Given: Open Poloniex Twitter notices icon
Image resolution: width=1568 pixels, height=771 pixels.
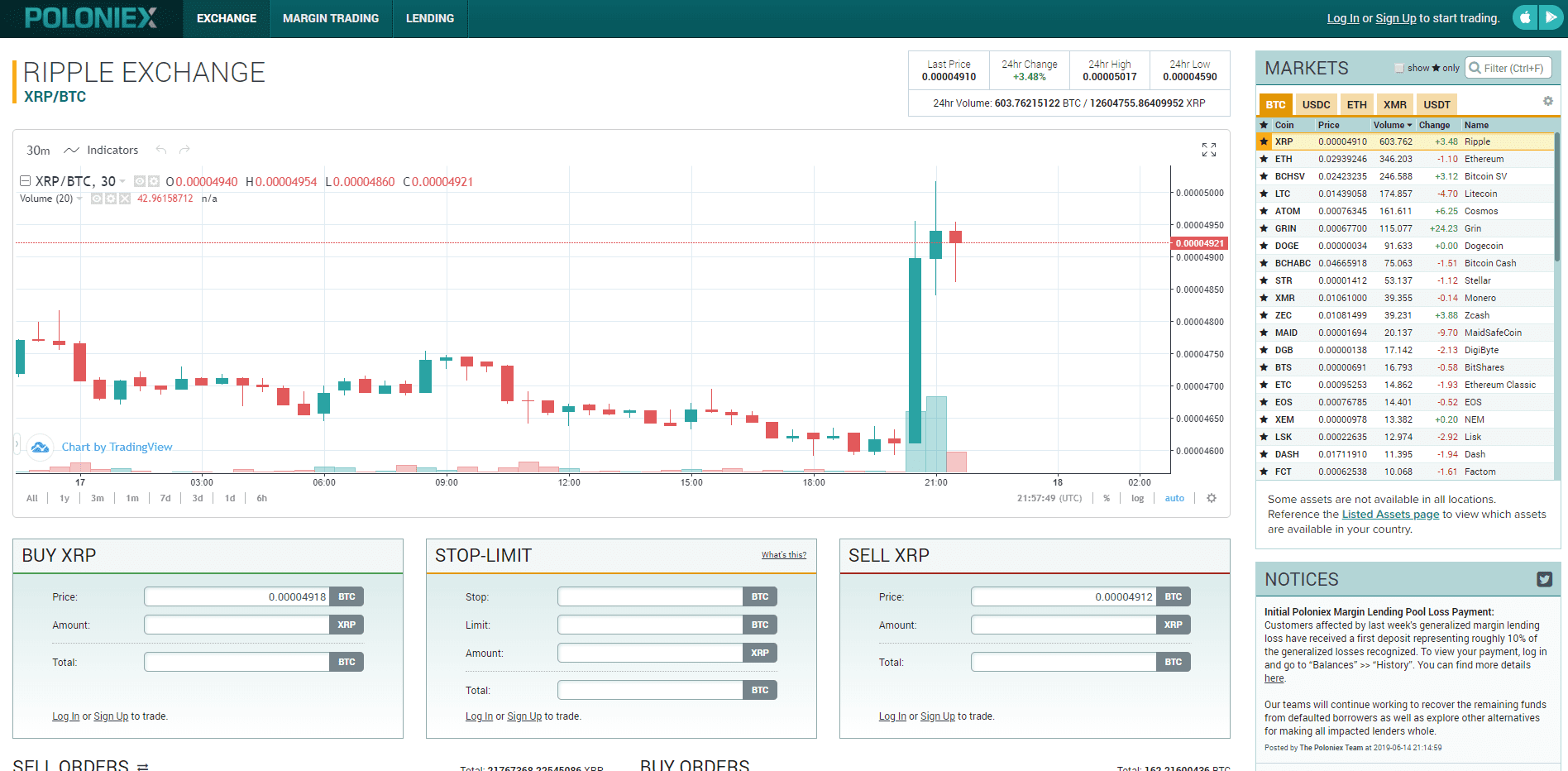Looking at the screenshot, I should pos(1544,579).
